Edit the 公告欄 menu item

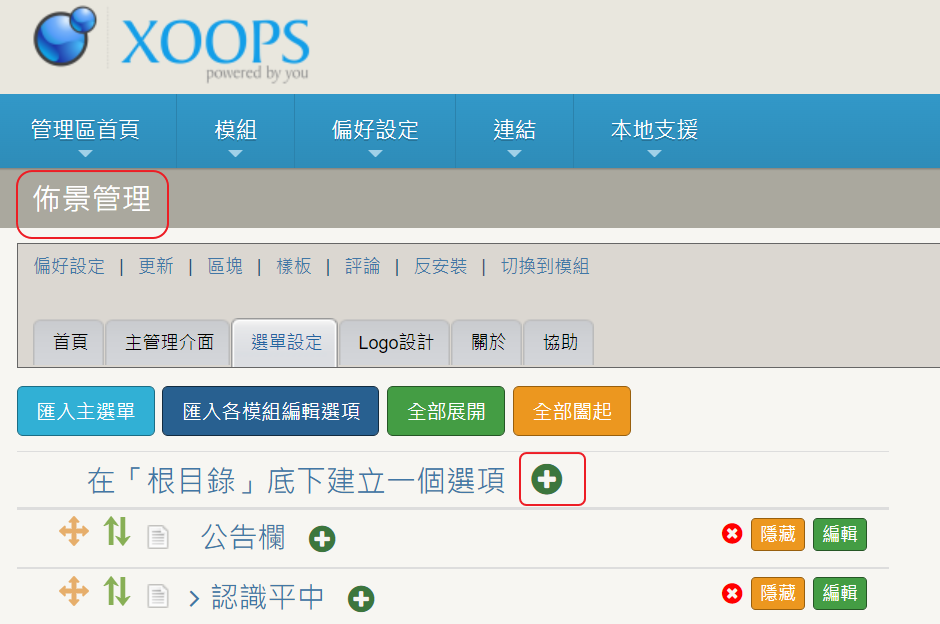tap(839, 534)
